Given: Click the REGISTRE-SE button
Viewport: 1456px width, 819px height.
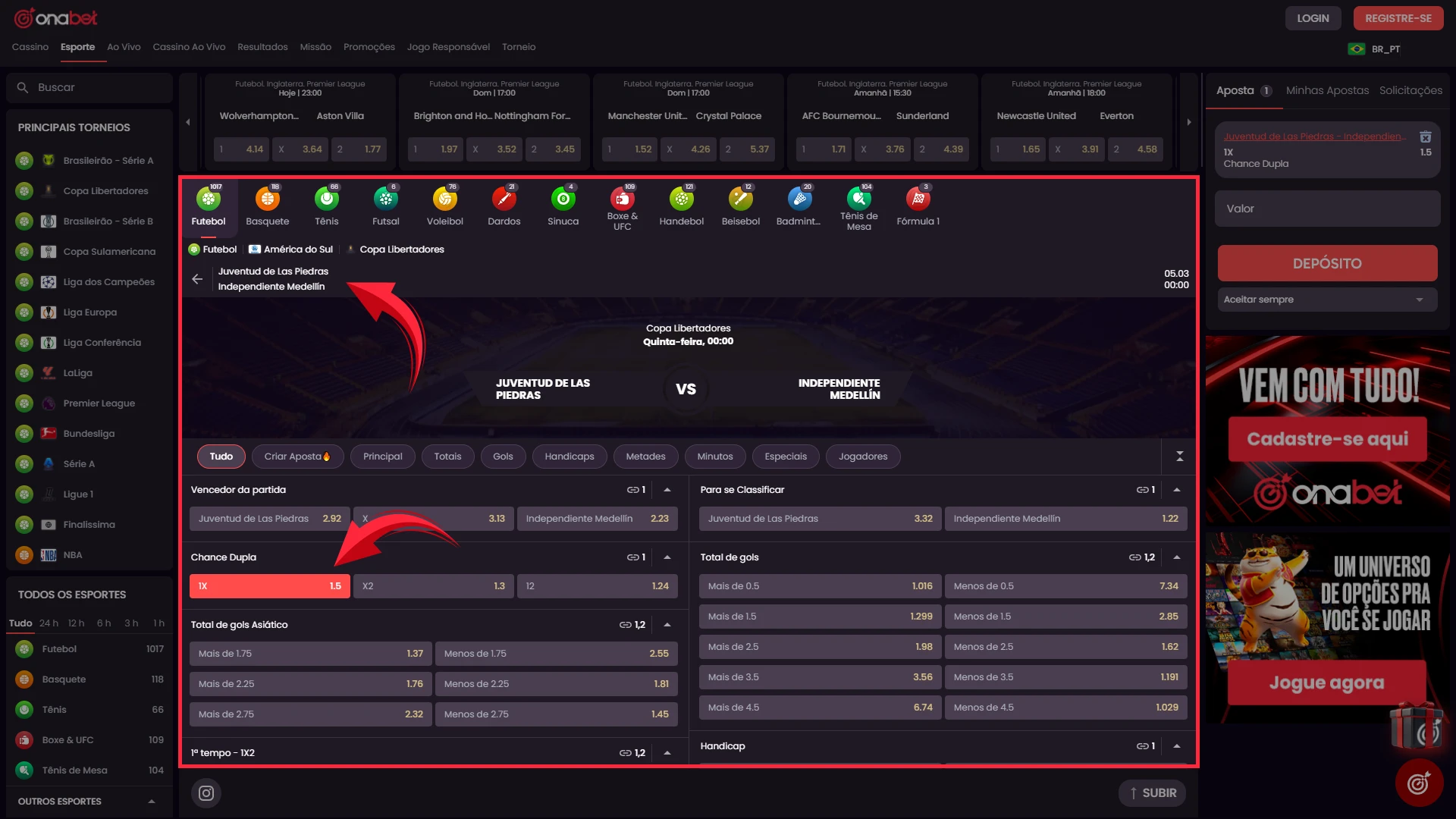Looking at the screenshot, I should (x=1398, y=18).
